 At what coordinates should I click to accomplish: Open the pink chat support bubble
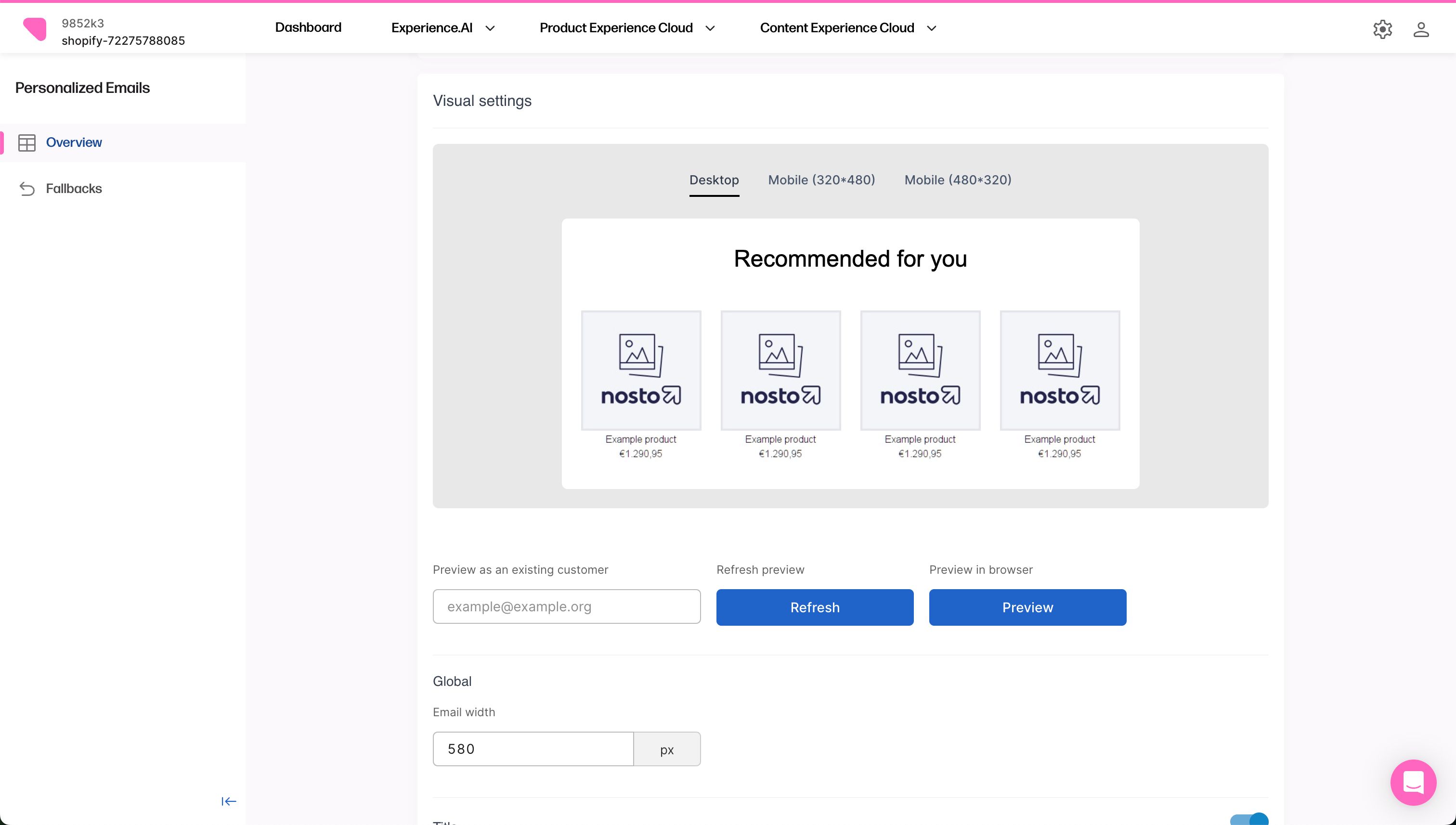coord(1413,783)
